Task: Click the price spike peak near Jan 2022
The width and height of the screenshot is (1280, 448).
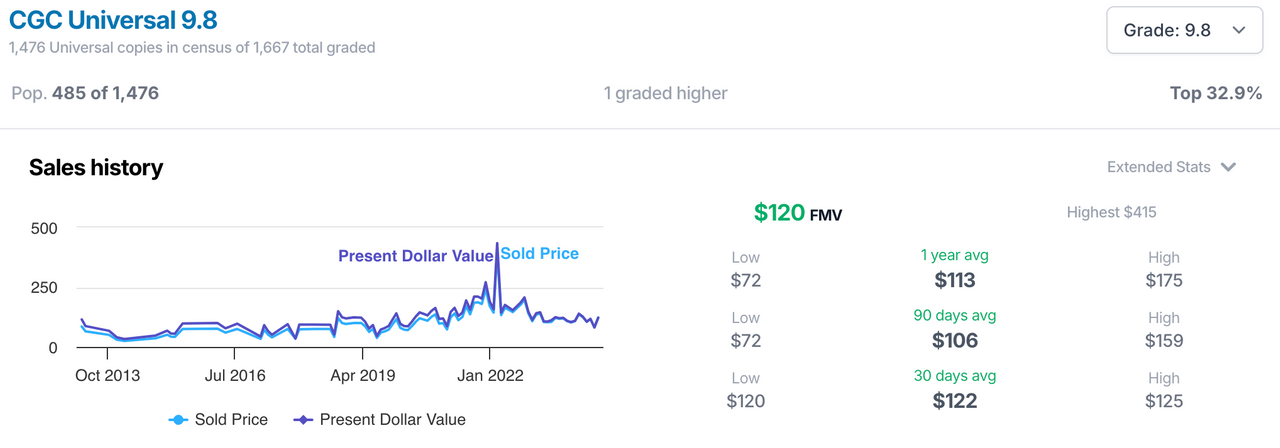Action: click(497, 243)
